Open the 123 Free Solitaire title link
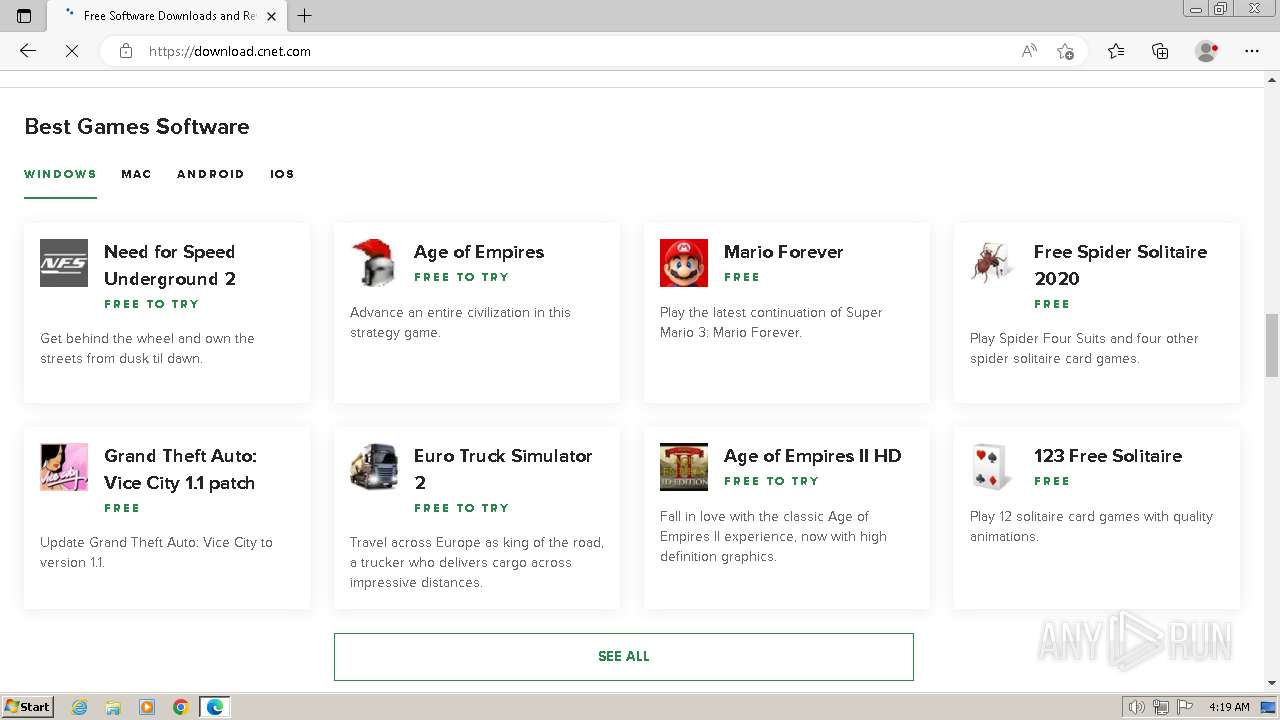1280x720 pixels. pos(1108,456)
